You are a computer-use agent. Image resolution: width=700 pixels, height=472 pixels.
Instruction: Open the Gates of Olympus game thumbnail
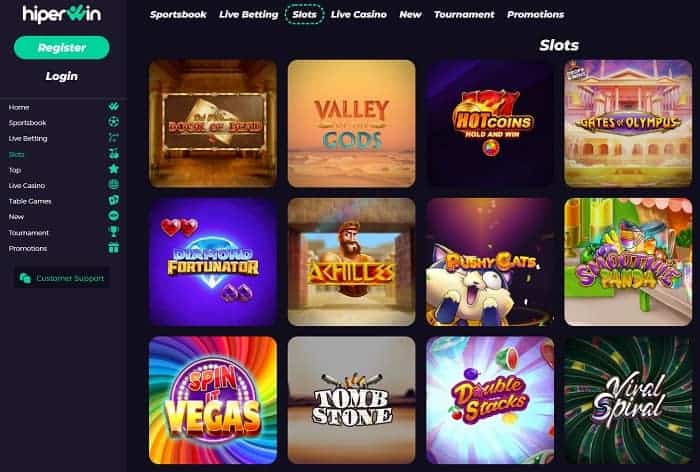628,123
